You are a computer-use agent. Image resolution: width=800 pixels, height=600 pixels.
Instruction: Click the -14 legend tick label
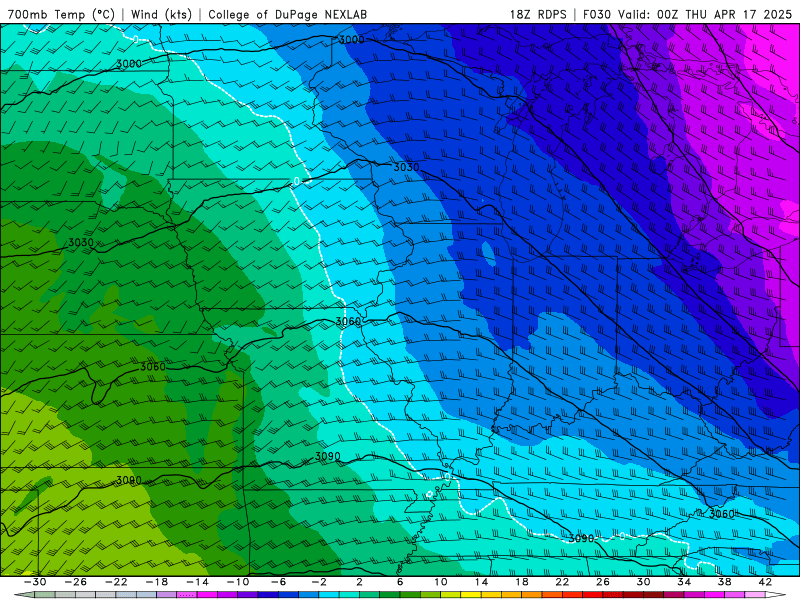197,582
